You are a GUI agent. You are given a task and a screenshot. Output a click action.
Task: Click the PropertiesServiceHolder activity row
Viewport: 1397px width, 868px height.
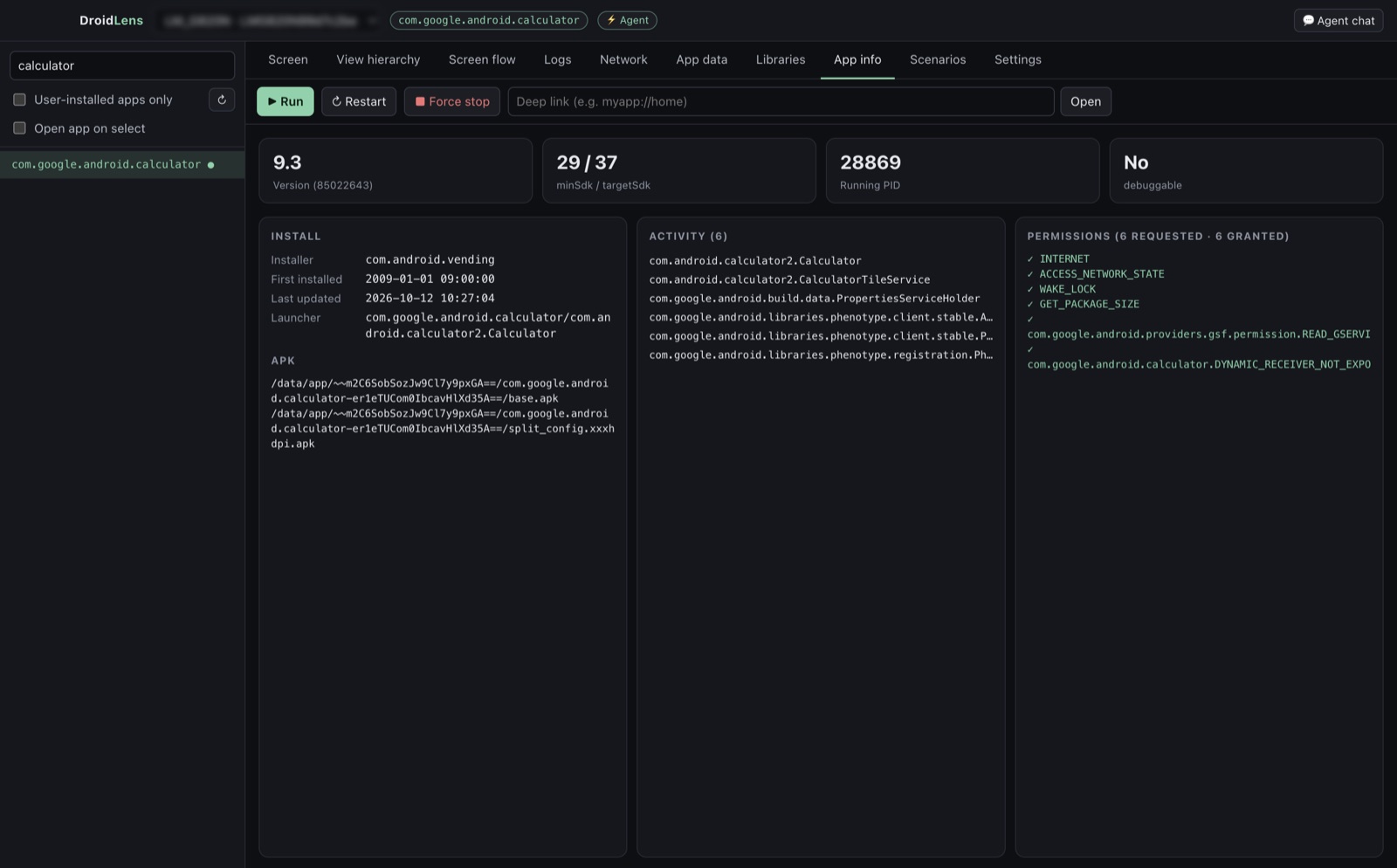point(815,298)
